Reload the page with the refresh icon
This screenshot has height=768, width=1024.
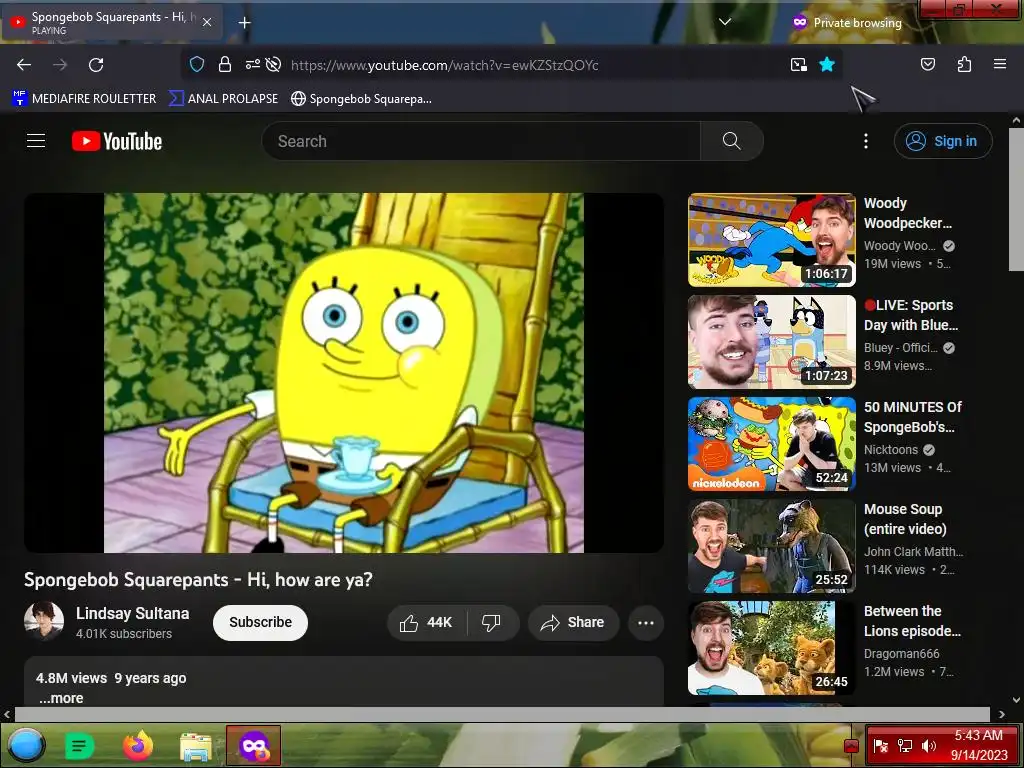[96, 65]
